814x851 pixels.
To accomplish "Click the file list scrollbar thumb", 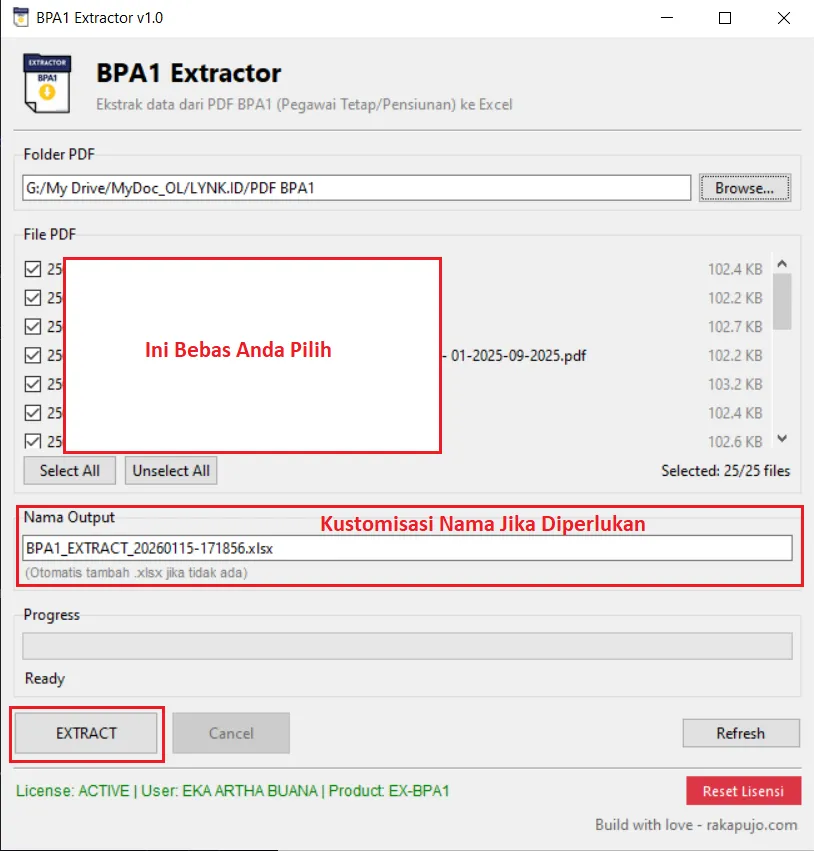I will 782,300.
